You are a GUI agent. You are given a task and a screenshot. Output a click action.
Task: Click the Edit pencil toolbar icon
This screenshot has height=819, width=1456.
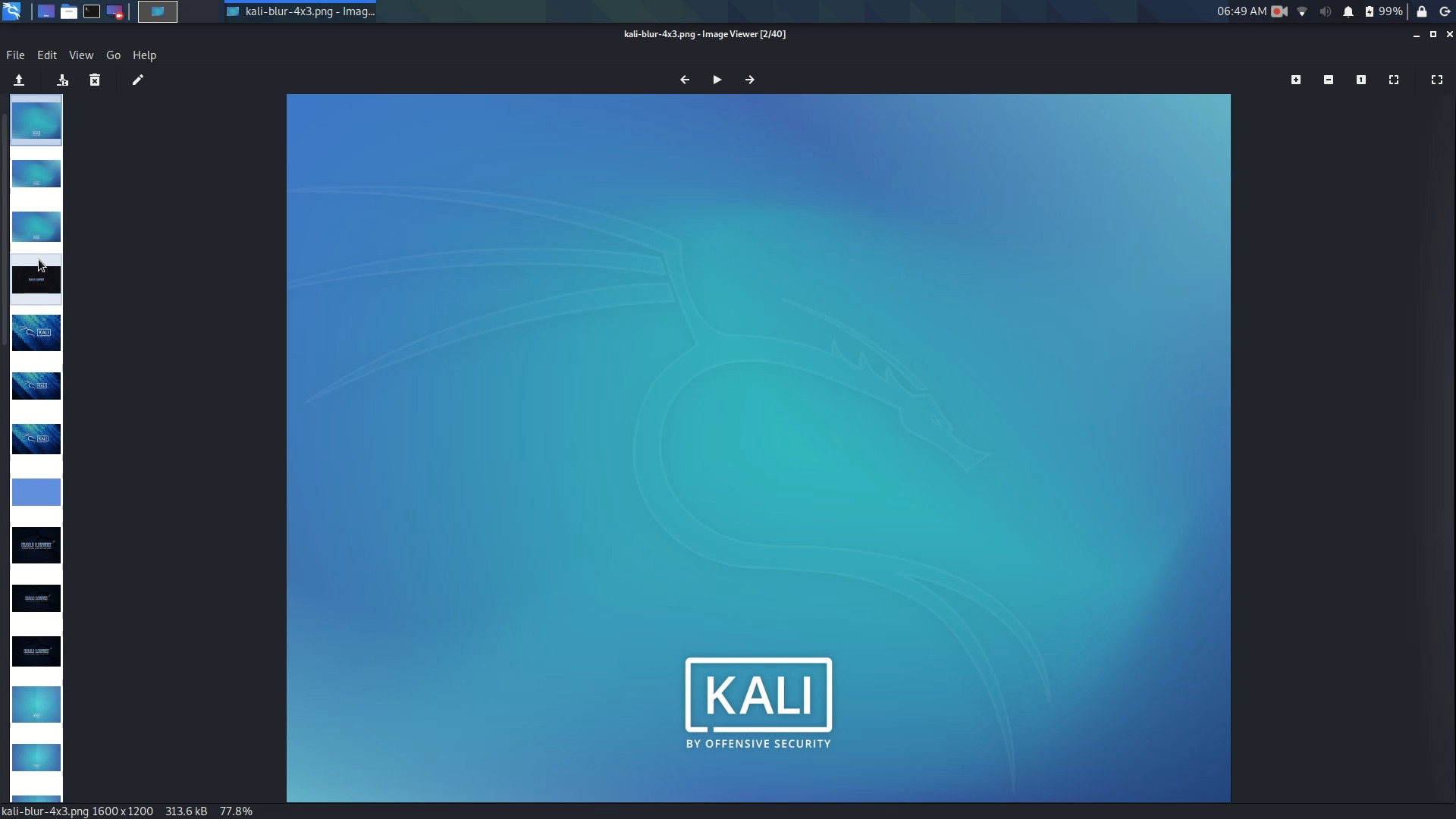[x=137, y=80]
